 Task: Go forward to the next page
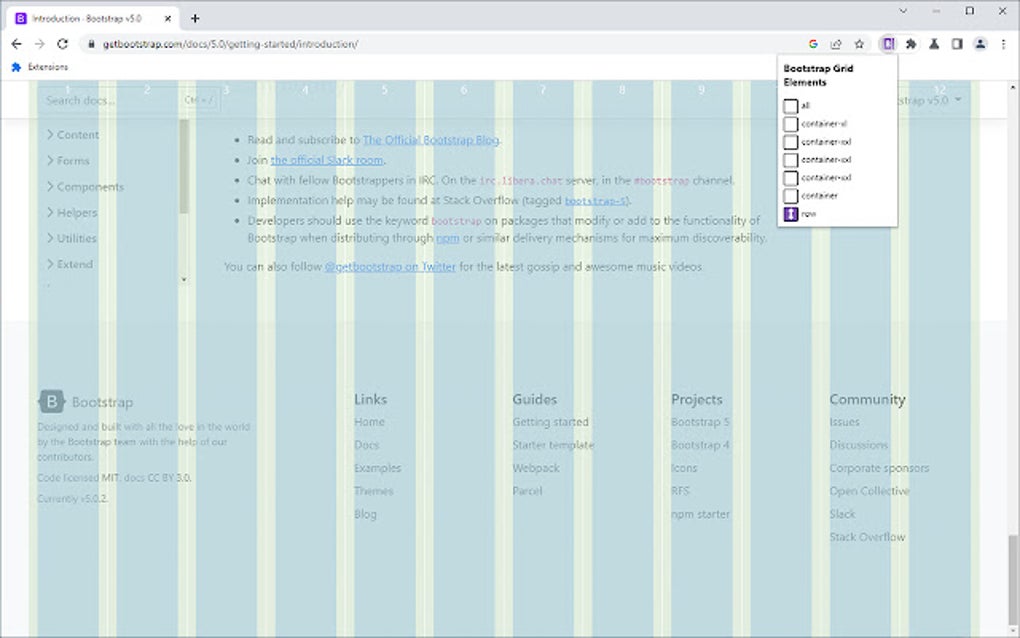point(39,44)
